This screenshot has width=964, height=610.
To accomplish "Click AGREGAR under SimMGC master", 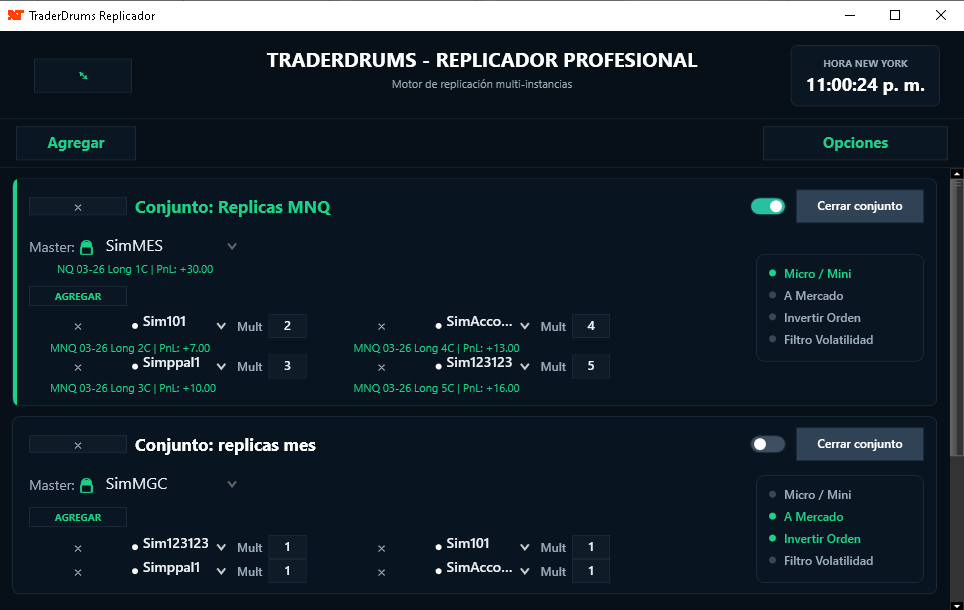I will point(78,517).
